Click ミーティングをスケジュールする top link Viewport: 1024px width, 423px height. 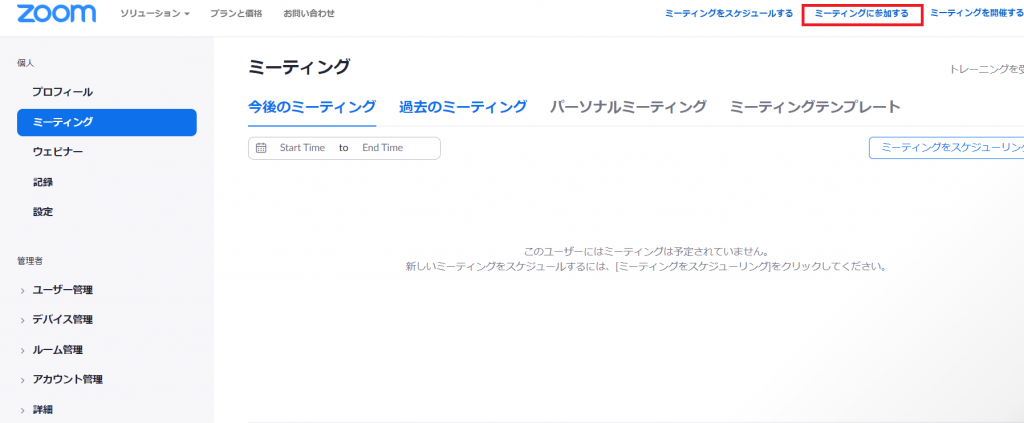[x=729, y=14]
